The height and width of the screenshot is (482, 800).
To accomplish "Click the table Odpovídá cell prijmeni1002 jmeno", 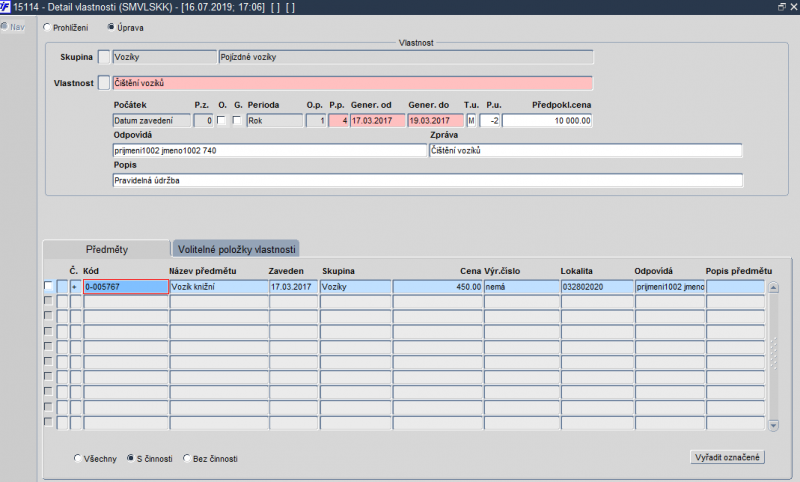I will click(x=670, y=287).
